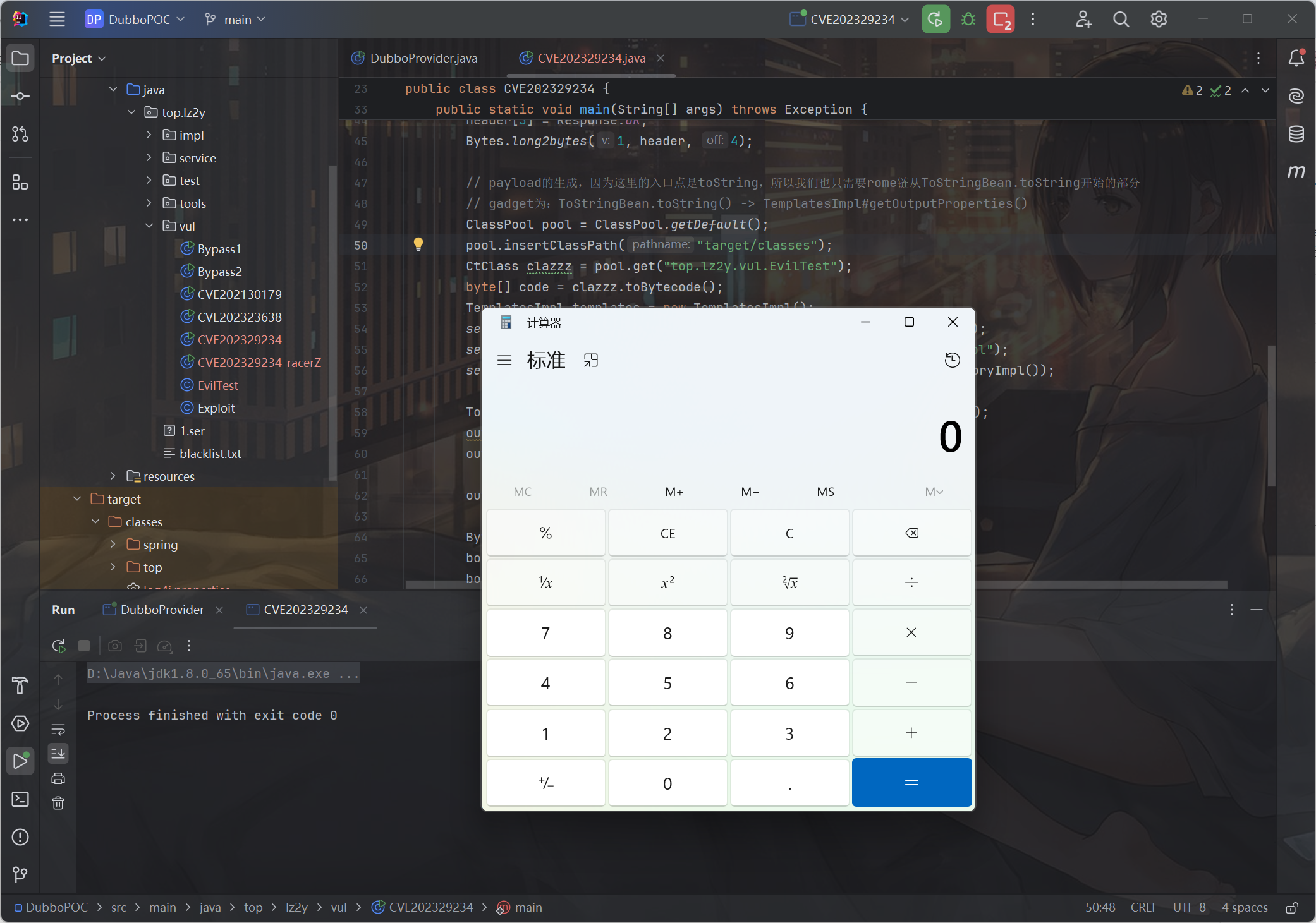This screenshot has height=923, width=1316.
Task: Click the Maven sidebar icon
Action: [1296, 172]
